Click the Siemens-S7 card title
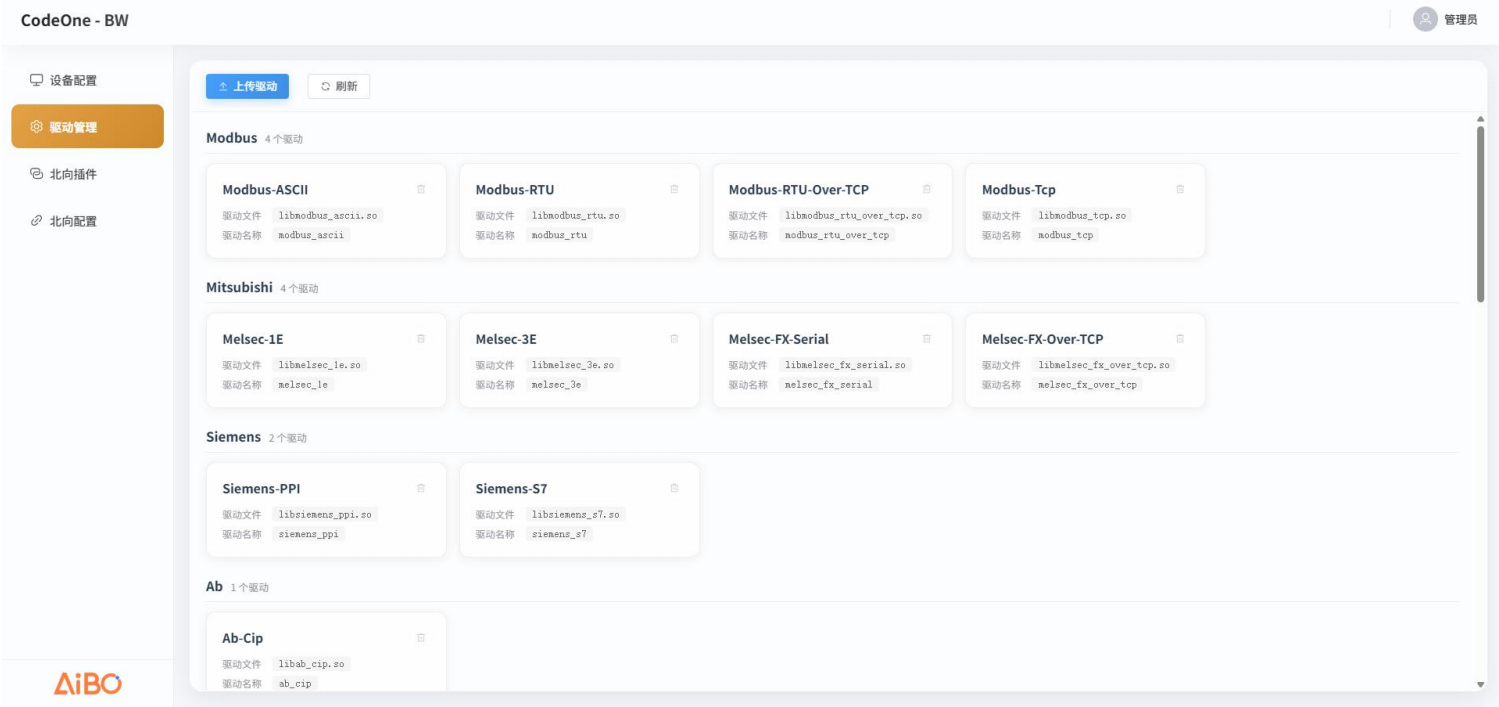1499x707 pixels. coord(512,489)
